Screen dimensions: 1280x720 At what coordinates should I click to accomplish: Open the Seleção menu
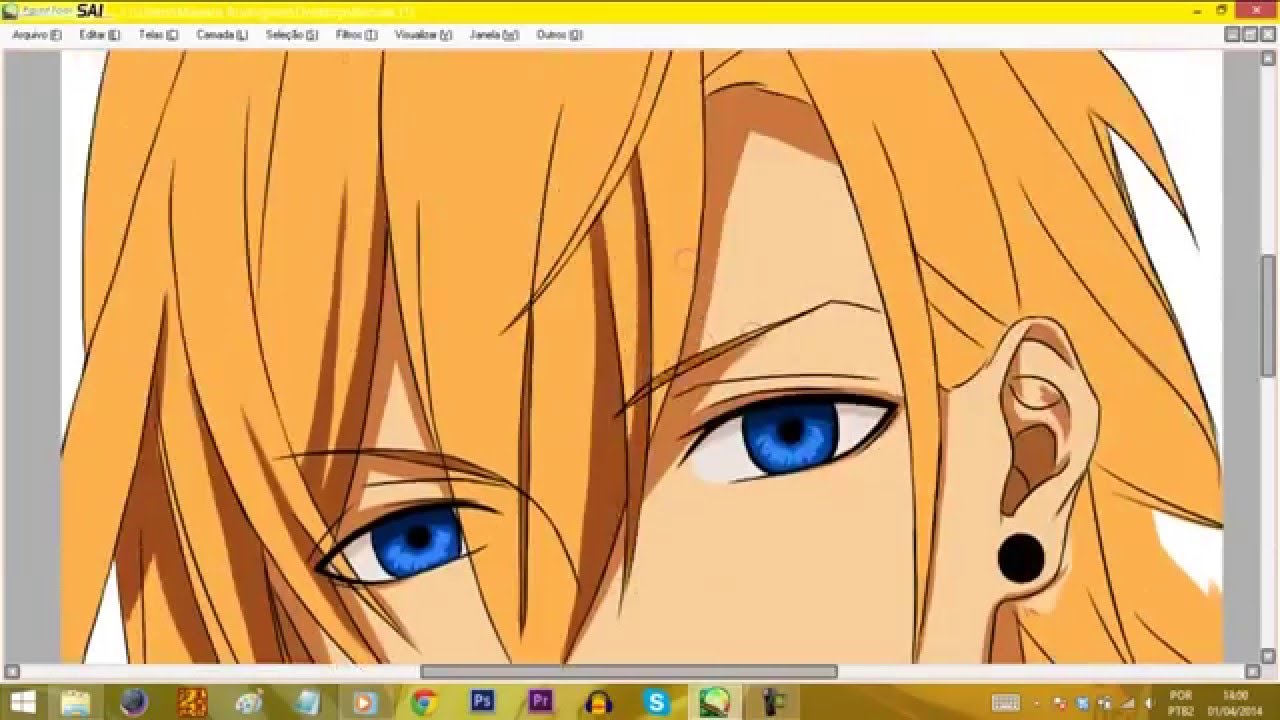(x=292, y=35)
